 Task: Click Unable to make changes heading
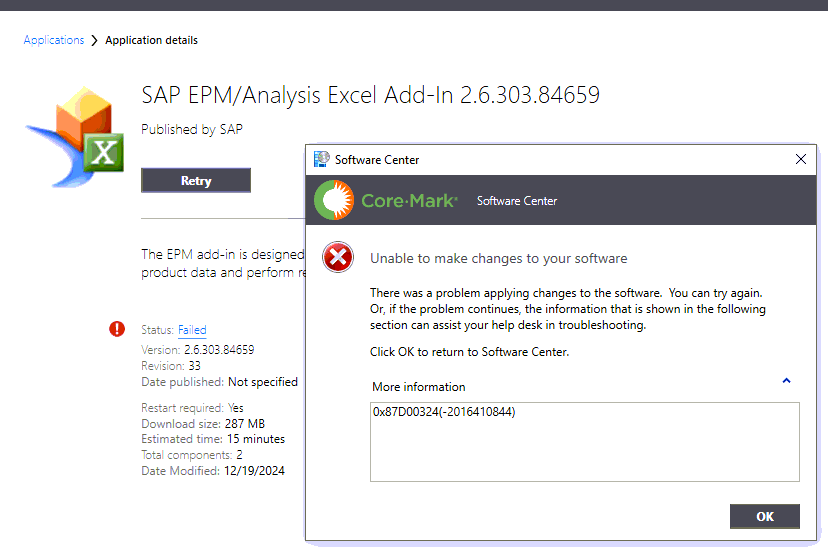(x=498, y=258)
